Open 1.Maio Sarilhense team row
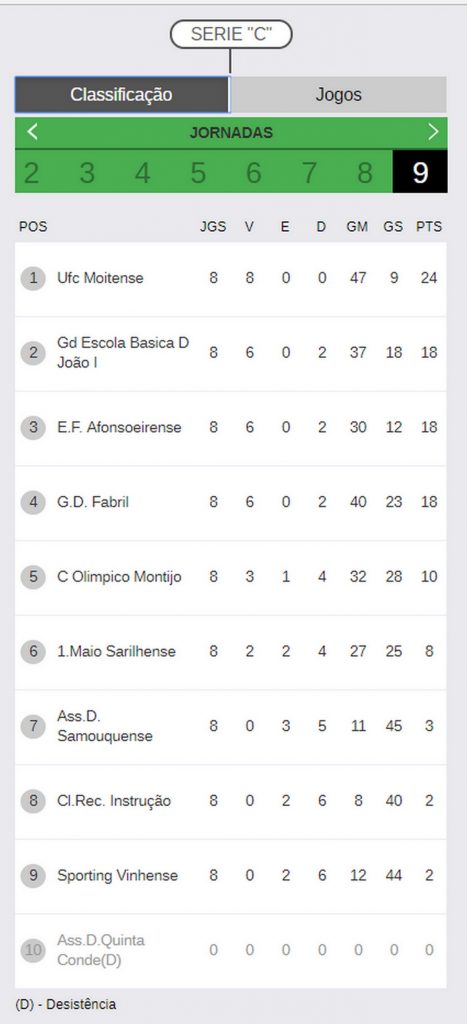 (231, 652)
